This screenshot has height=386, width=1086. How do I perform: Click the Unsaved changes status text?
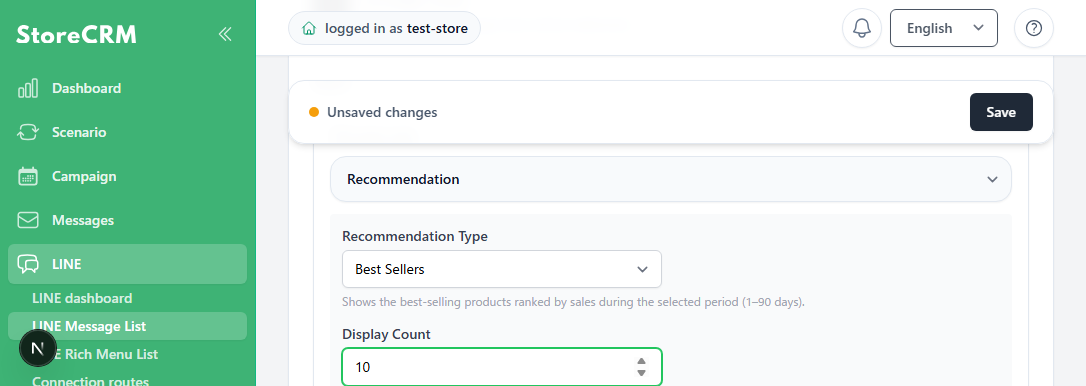click(x=382, y=112)
